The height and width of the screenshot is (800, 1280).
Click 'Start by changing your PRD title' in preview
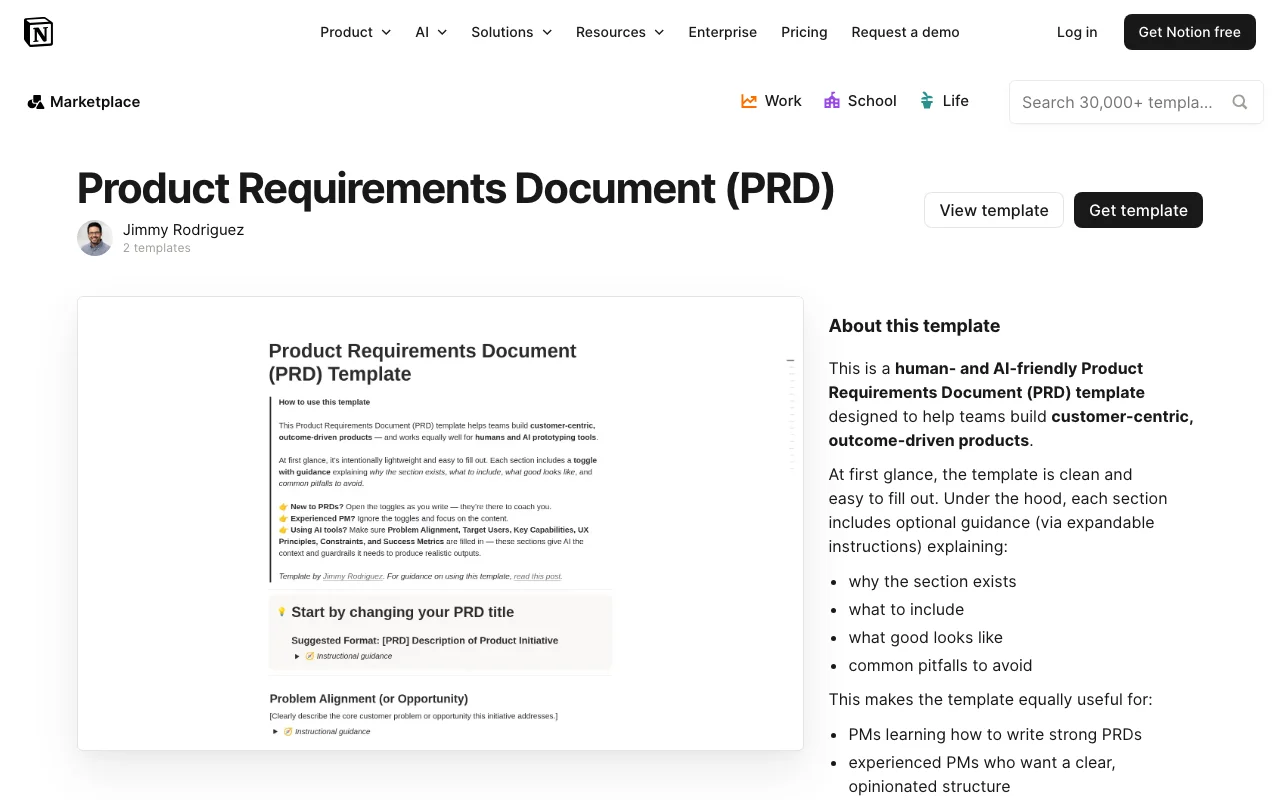pos(402,612)
